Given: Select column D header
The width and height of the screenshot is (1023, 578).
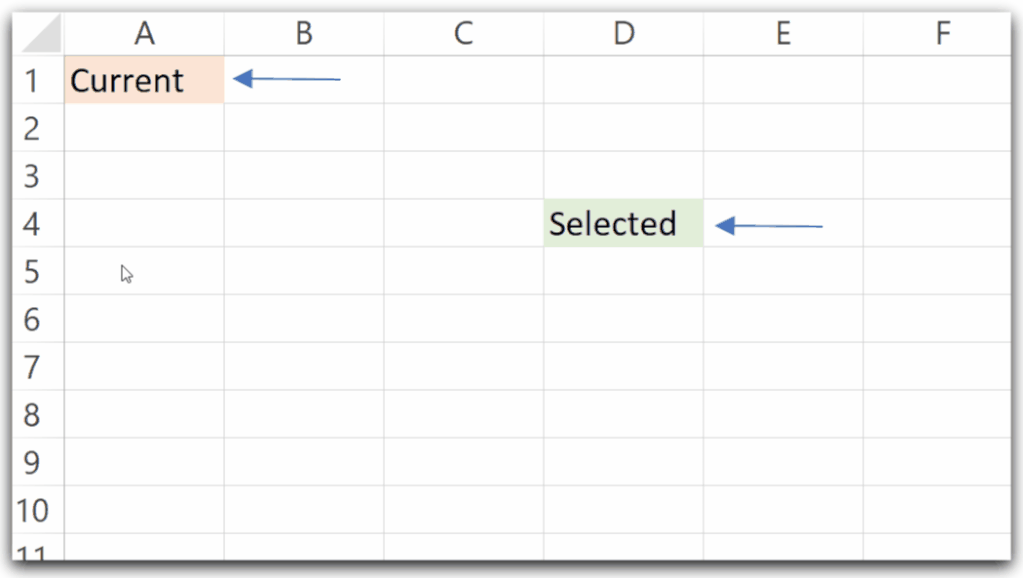Looking at the screenshot, I should (623, 33).
